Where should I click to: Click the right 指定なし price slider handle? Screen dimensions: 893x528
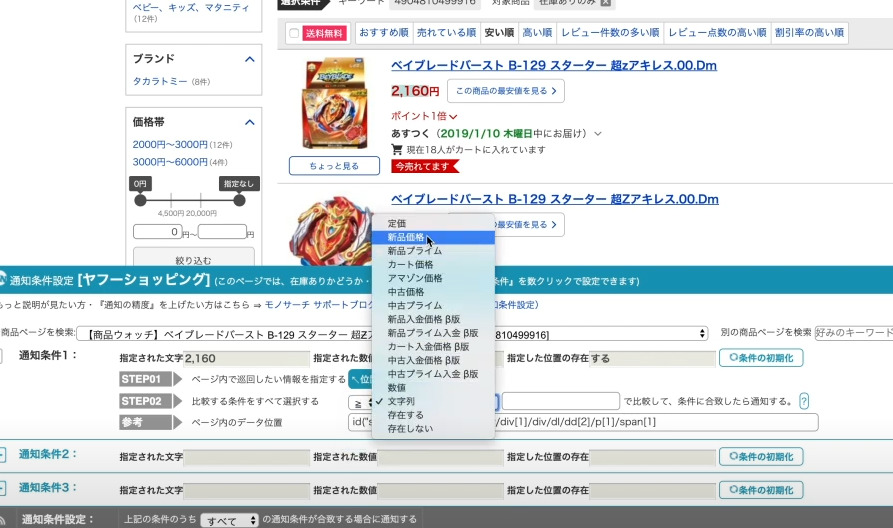(x=239, y=200)
